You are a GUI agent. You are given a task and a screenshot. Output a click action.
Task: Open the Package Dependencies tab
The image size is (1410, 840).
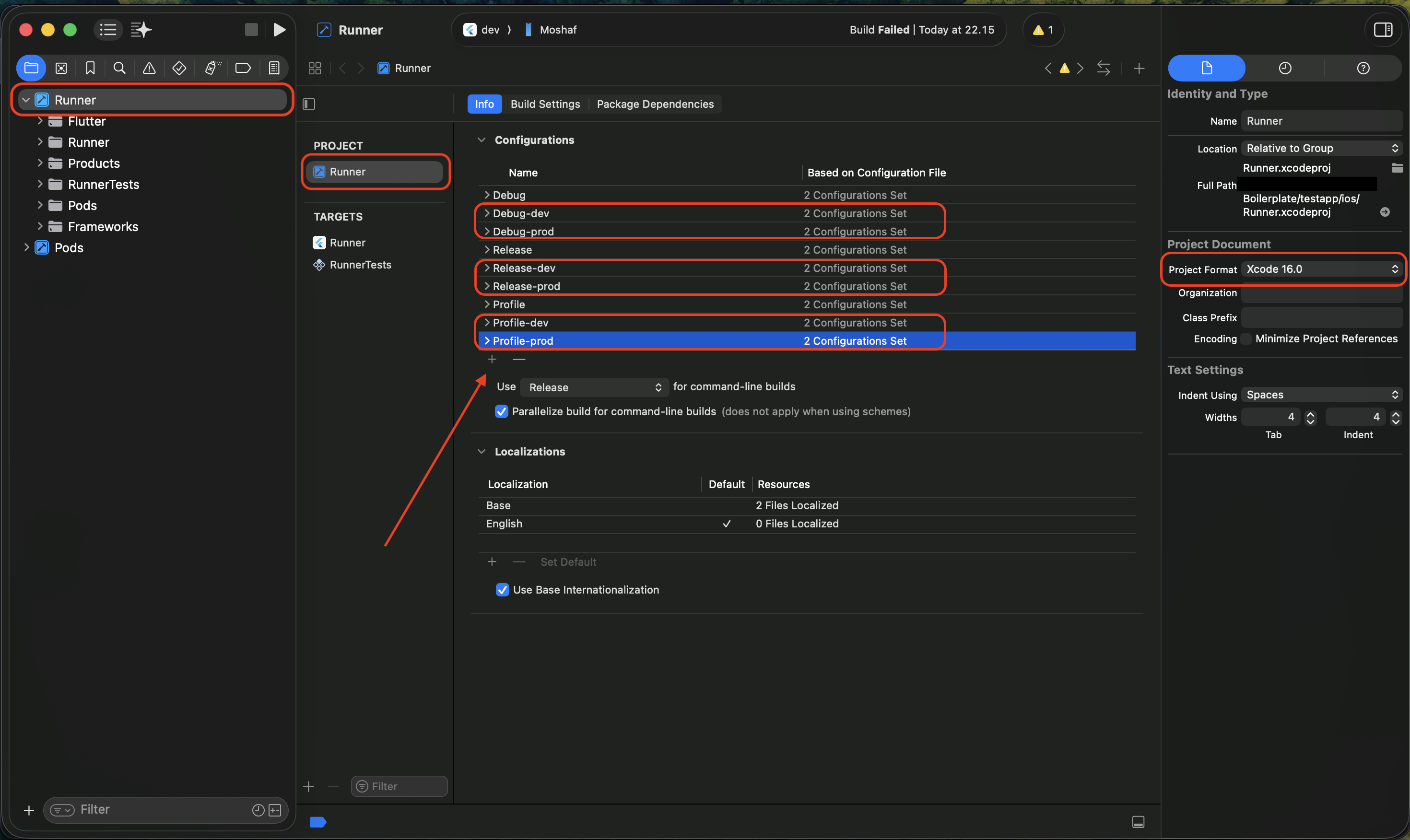click(x=655, y=104)
